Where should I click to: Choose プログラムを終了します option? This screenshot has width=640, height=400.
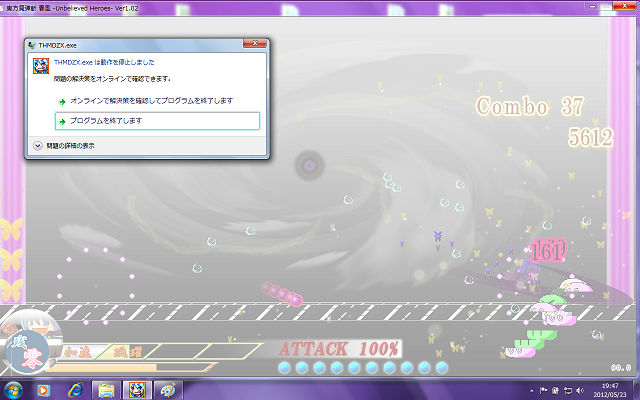[x=157, y=121]
